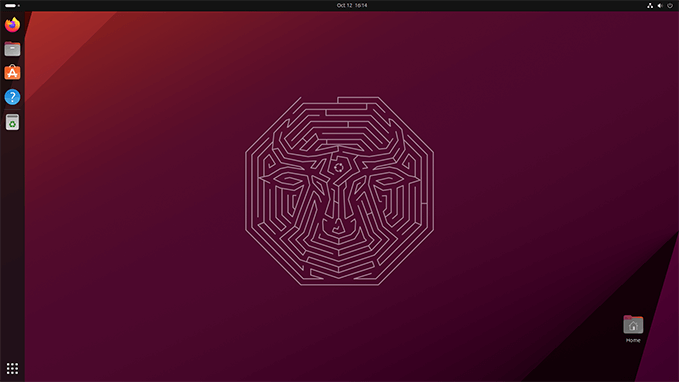Screen dimensions: 679x382
Task: Open the Files manager in the dock
Action: point(12,49)
